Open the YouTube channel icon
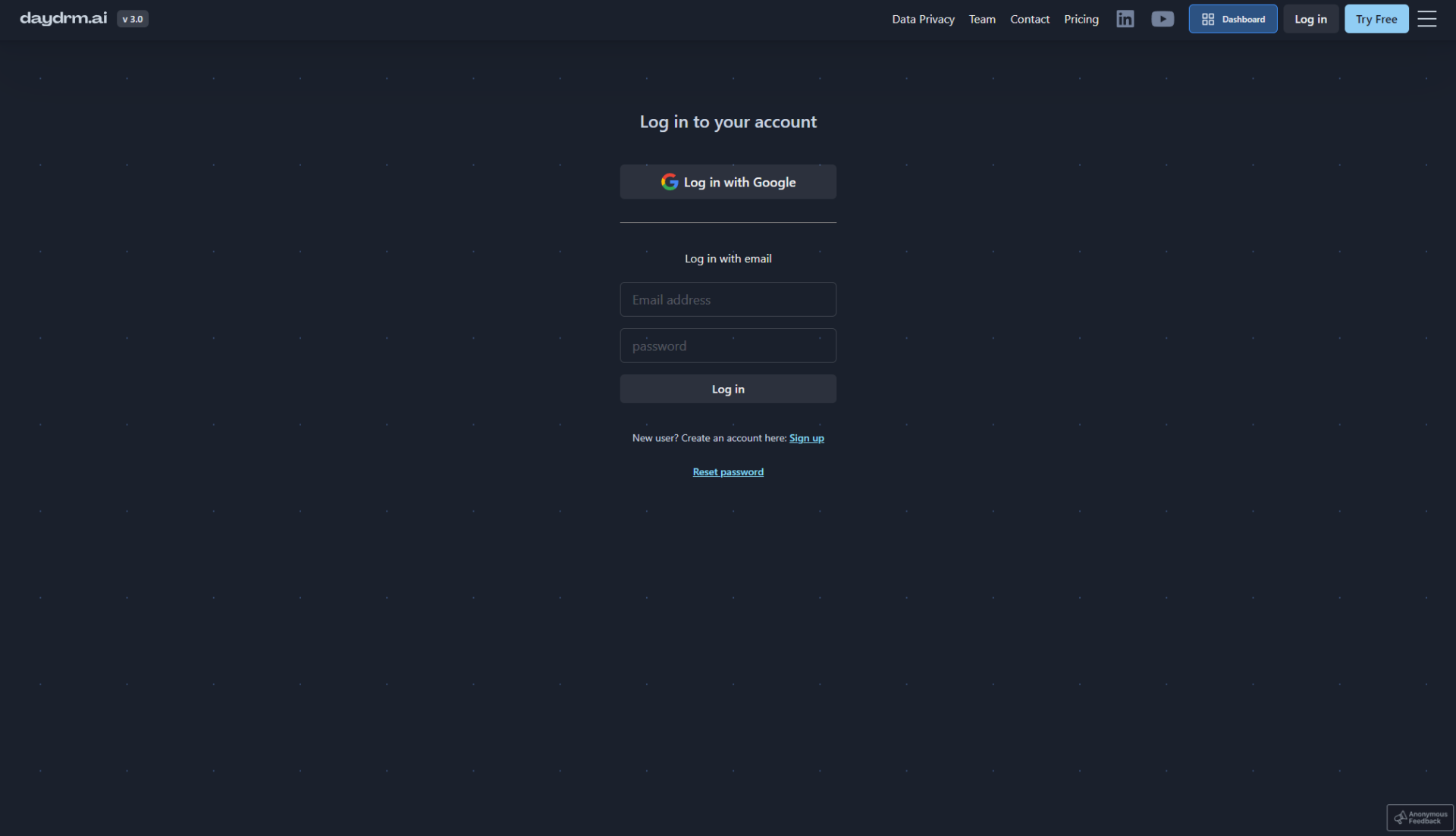The width and height of the screenshot is (1456, 836). (1162, 19)
